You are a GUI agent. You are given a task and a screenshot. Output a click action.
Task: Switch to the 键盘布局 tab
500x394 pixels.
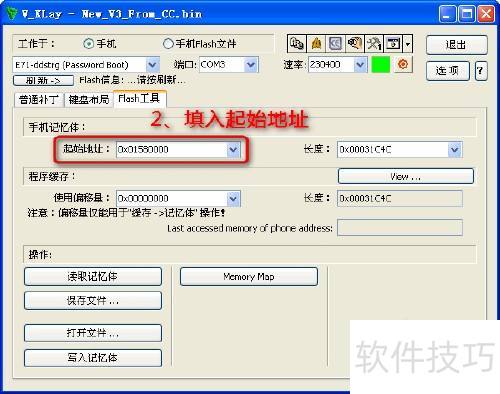(x=89, y=100)
